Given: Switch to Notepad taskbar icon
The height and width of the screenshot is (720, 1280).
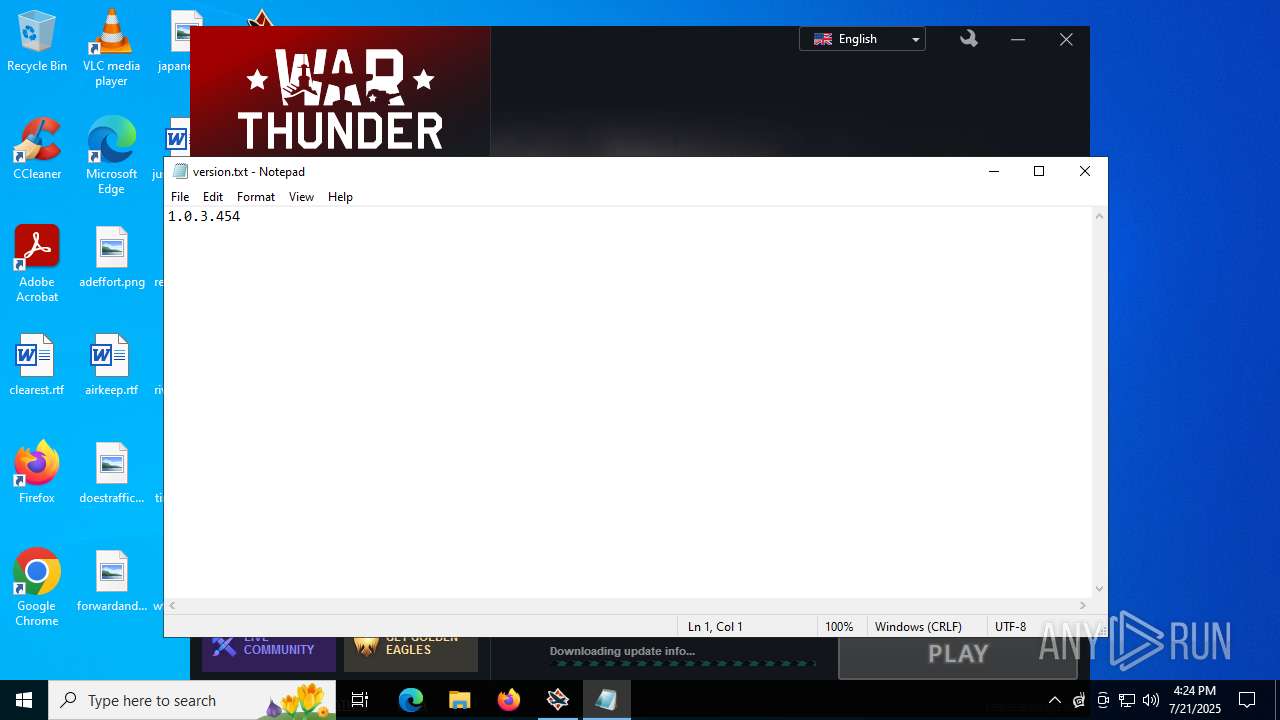Looking at the screenshot, I should pos(607,700).
